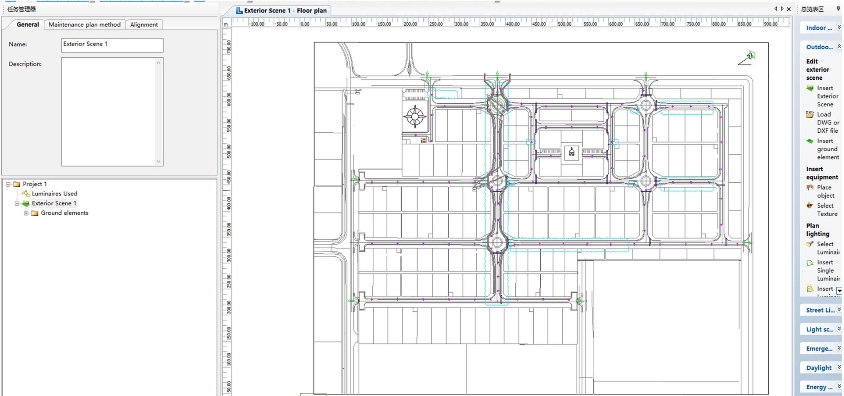
Task: Click the Project 1 folder icon
Action: point(16,184)
